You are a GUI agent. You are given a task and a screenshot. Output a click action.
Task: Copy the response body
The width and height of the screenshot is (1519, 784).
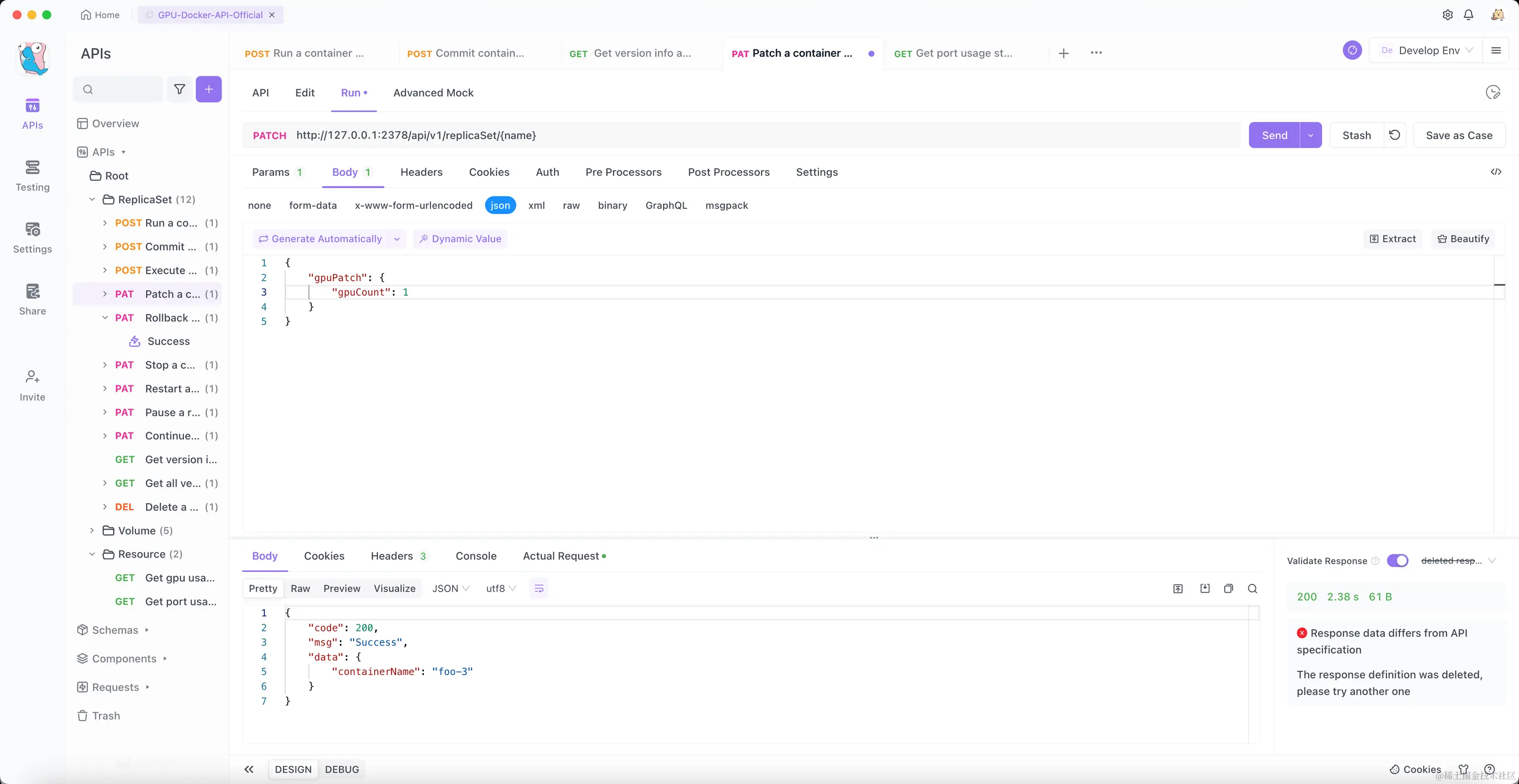1228,588
